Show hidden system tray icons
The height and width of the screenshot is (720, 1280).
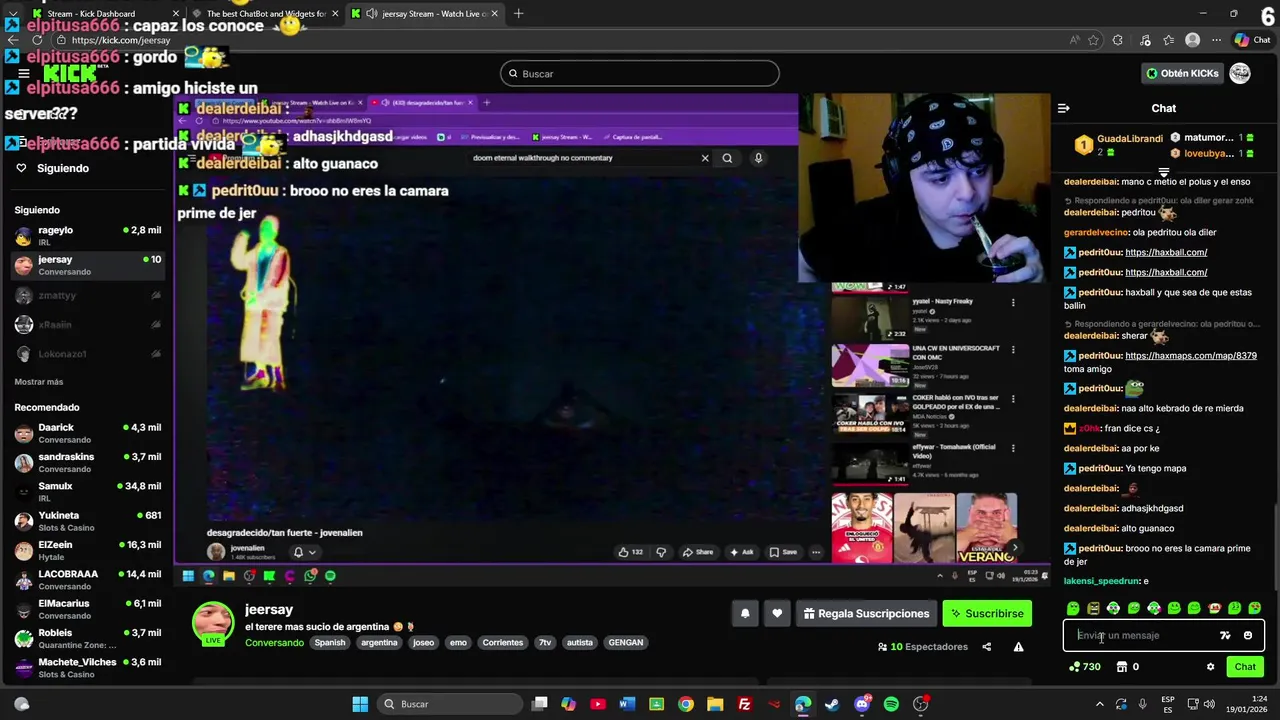coord(1099,704)
